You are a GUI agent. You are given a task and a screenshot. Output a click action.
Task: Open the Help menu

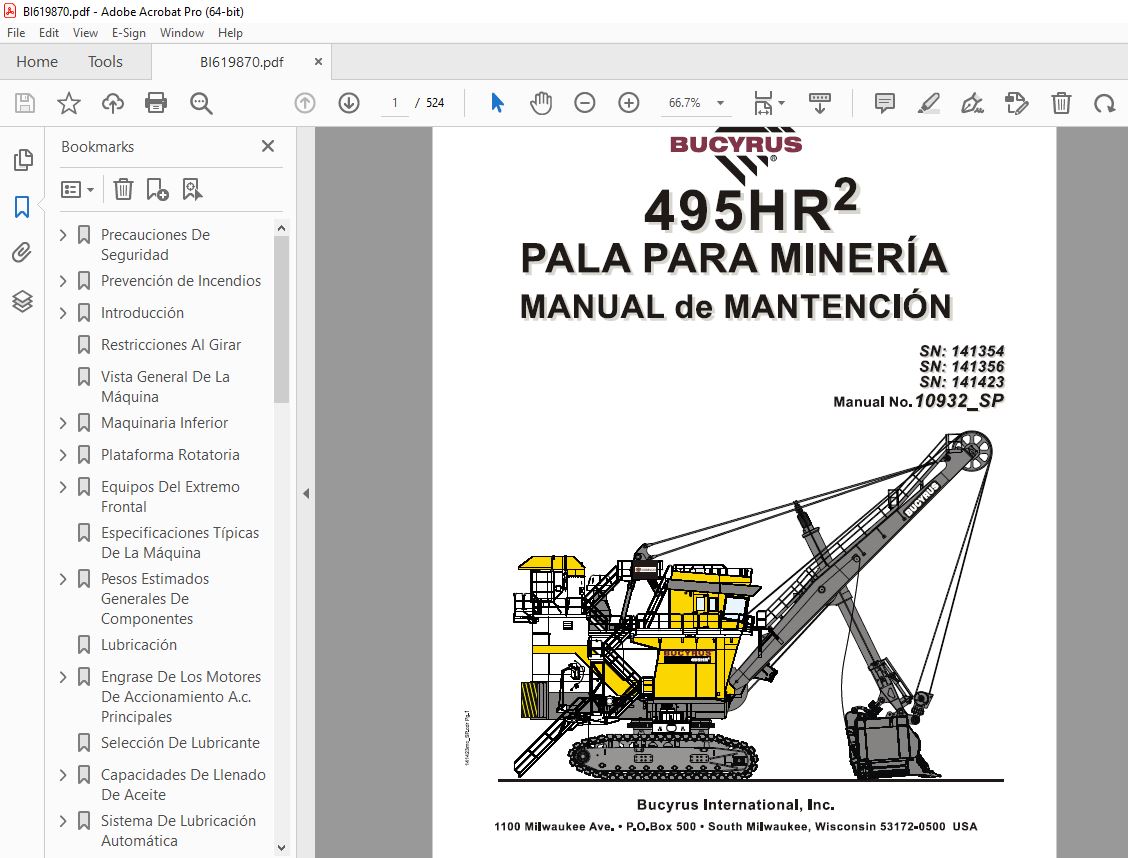point(230,33)
